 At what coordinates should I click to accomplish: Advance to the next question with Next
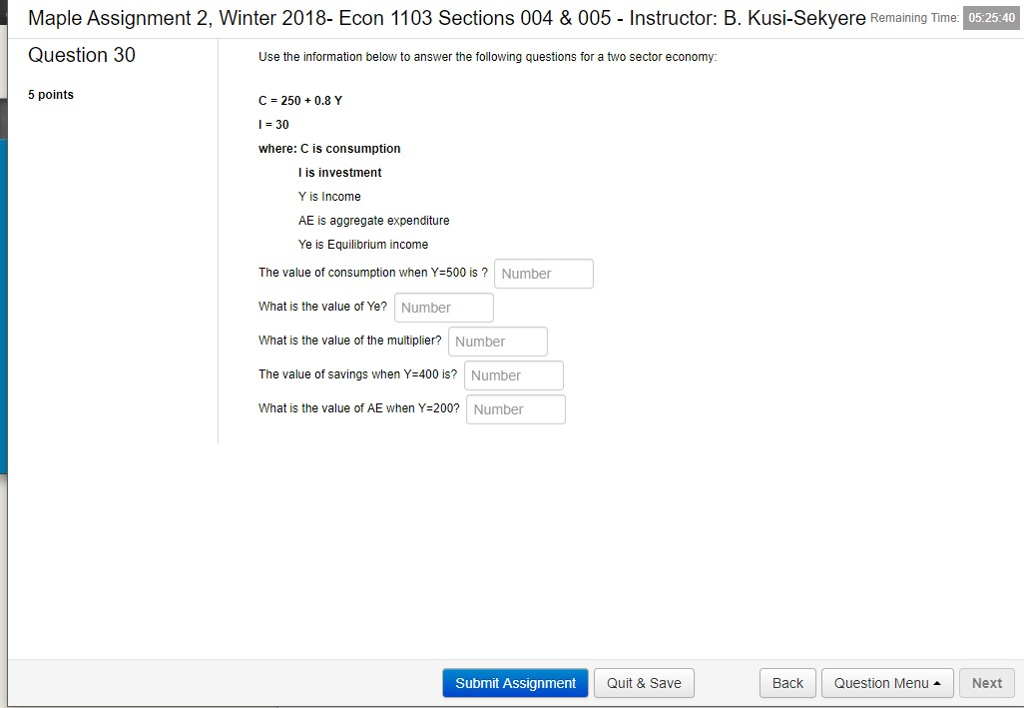[986, 683]
